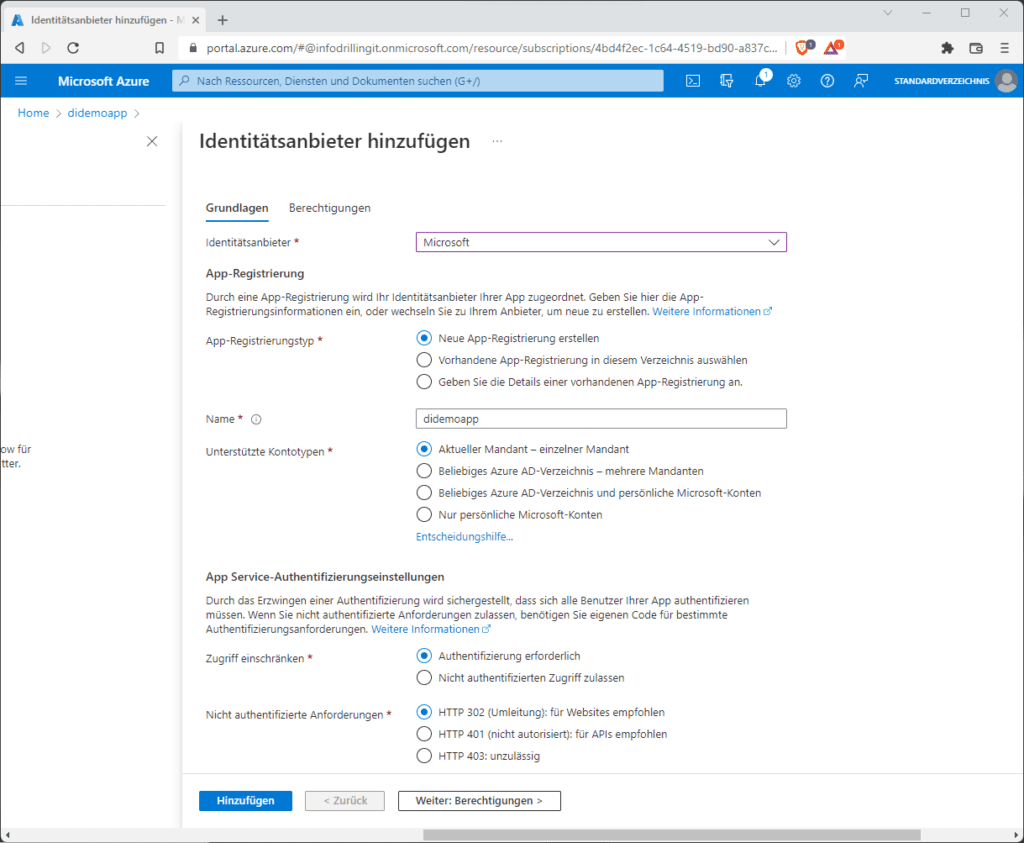Click the Zurück button
This screenshot has height=843, width=1024.
pyautogui.click(x=345, y=801)
